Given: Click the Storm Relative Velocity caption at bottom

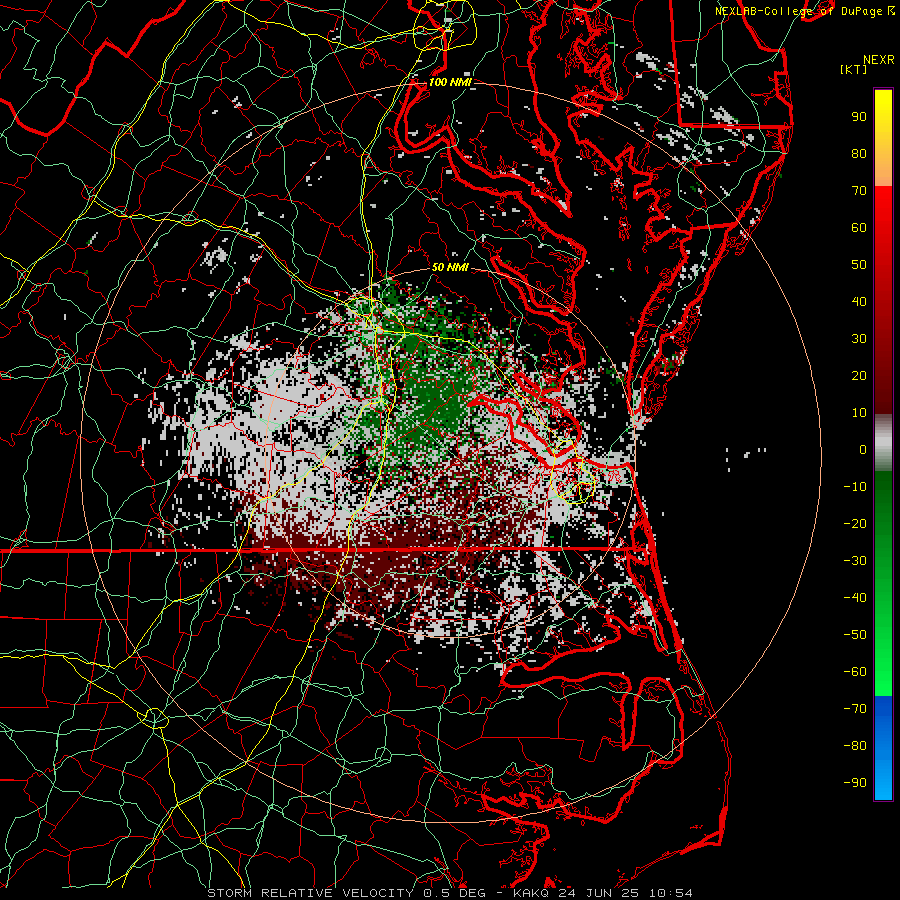Looking at the screenshot, I should [449, 893].
